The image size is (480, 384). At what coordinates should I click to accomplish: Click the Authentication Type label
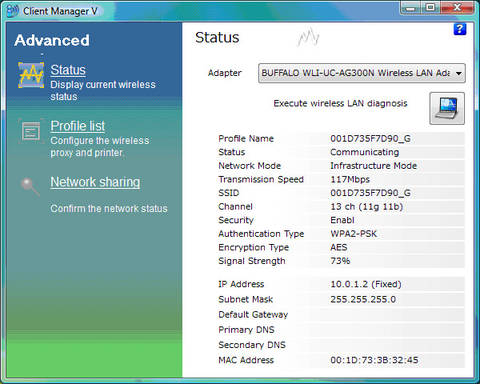(x=261, y=234)
